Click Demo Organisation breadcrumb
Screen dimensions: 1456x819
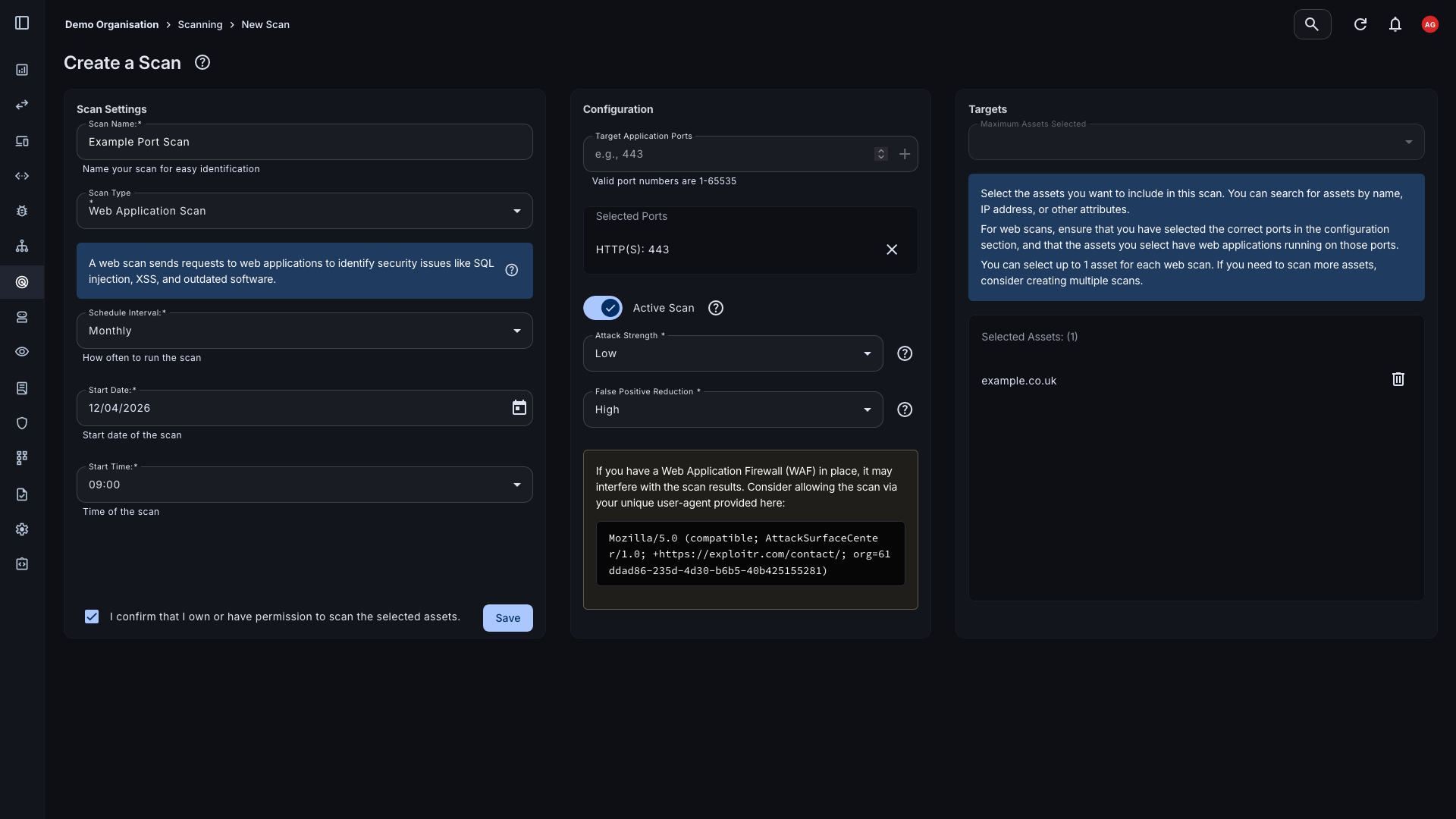tap(111, 24)
